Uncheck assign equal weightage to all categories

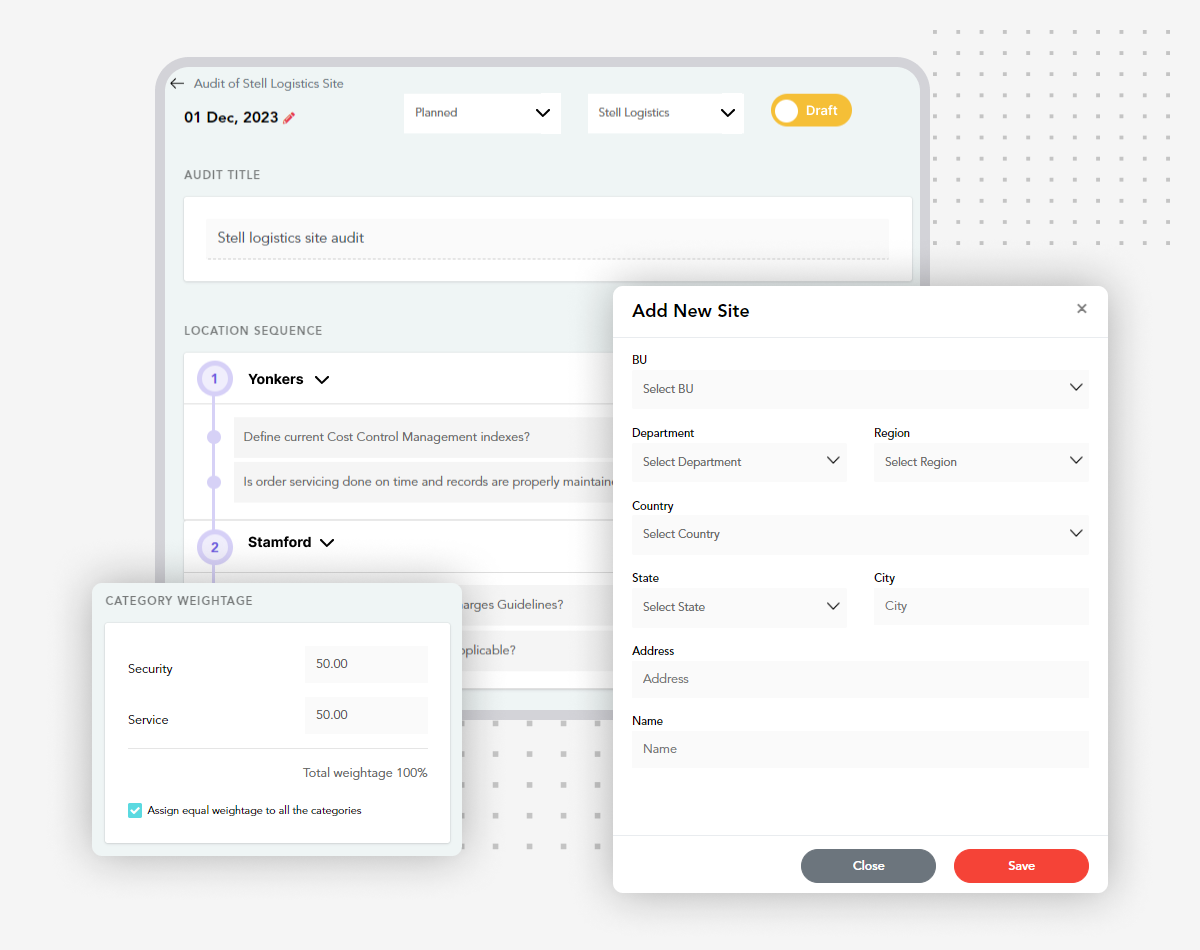point(134,810)
